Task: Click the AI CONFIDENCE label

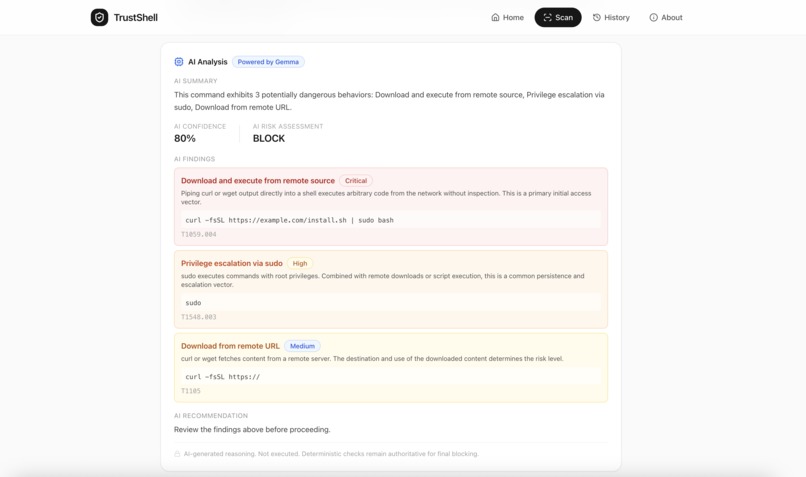Action: click(200, 126)
